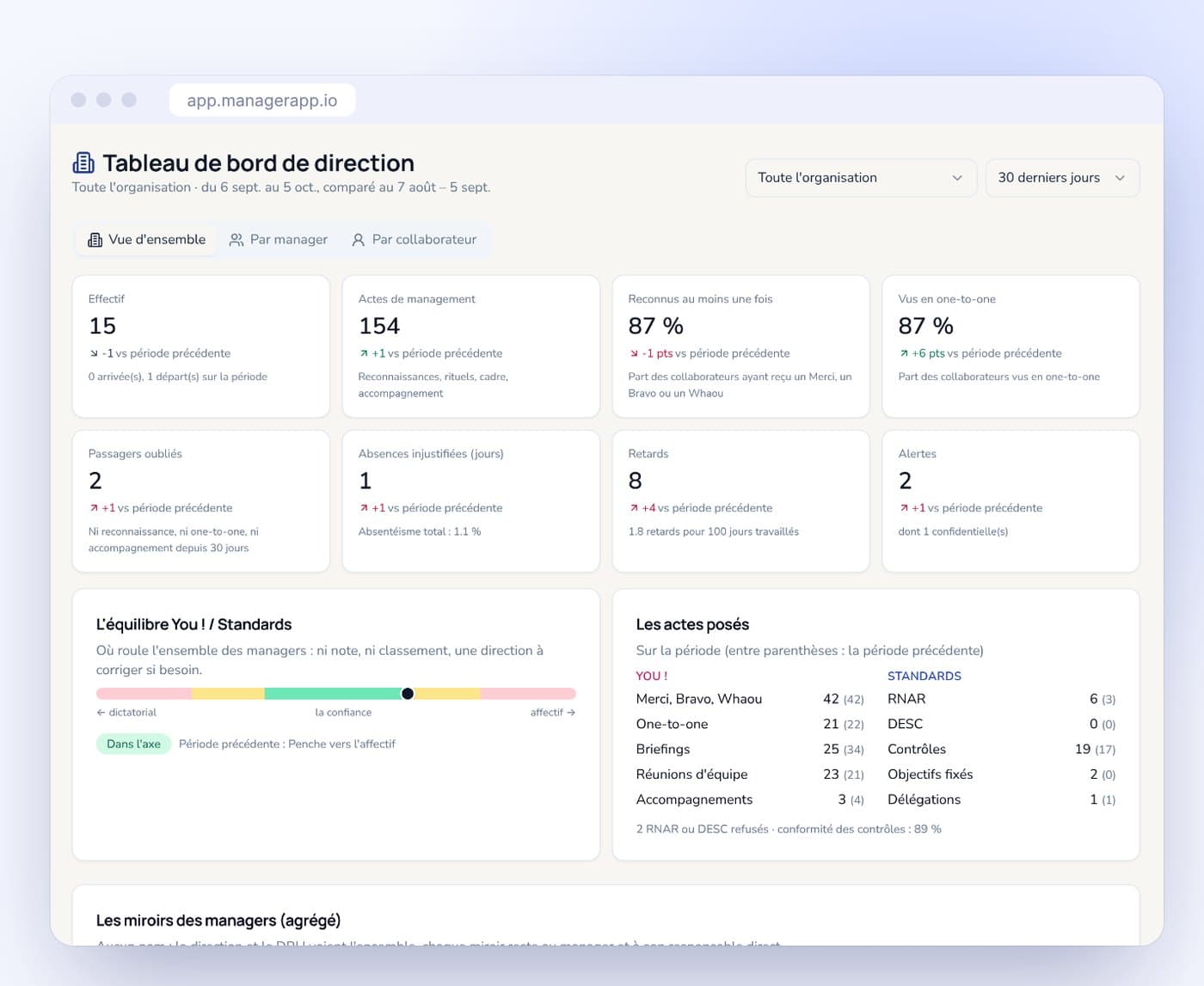This screenshot has height=986, width=1204.
Task: Click the trend arrow in the Alertes card
Action: [904, 508]
